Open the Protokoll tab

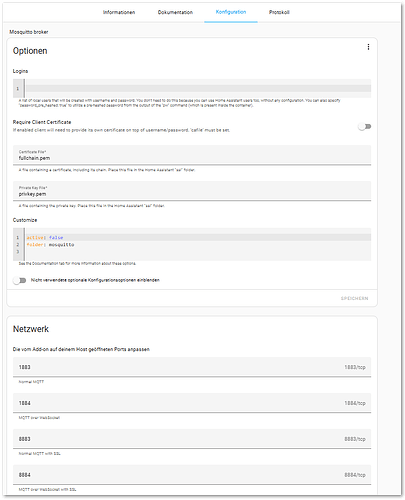[279, 12]
